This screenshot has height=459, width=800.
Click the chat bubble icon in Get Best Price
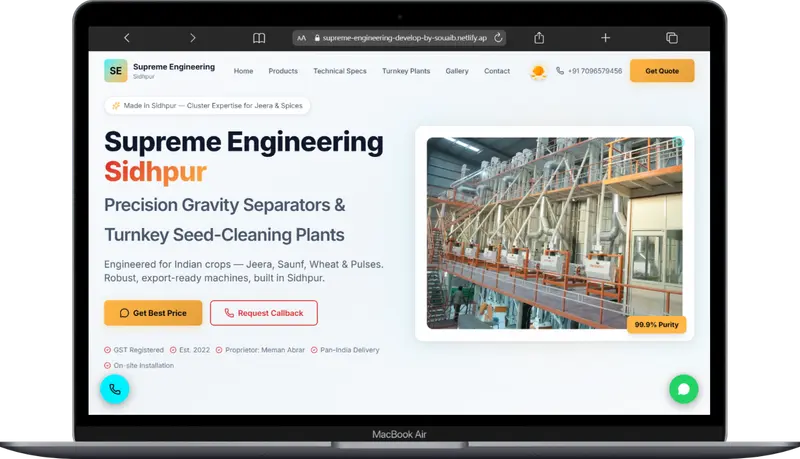click(124, 313)
